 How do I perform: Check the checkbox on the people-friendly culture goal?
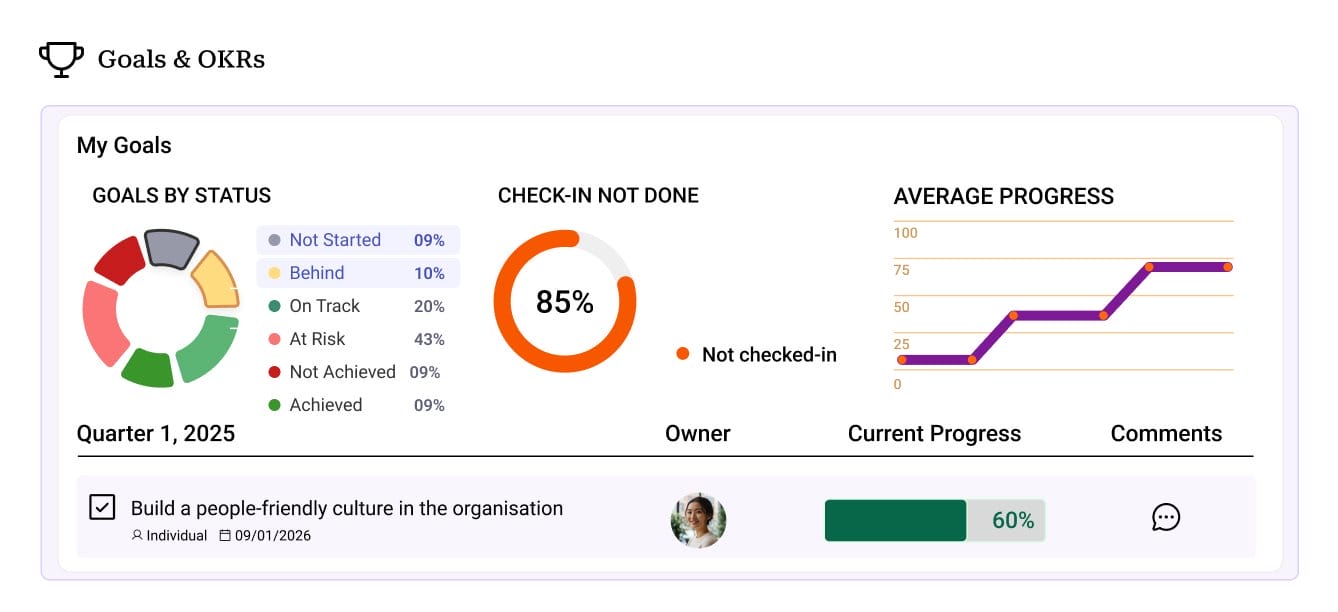100,508
